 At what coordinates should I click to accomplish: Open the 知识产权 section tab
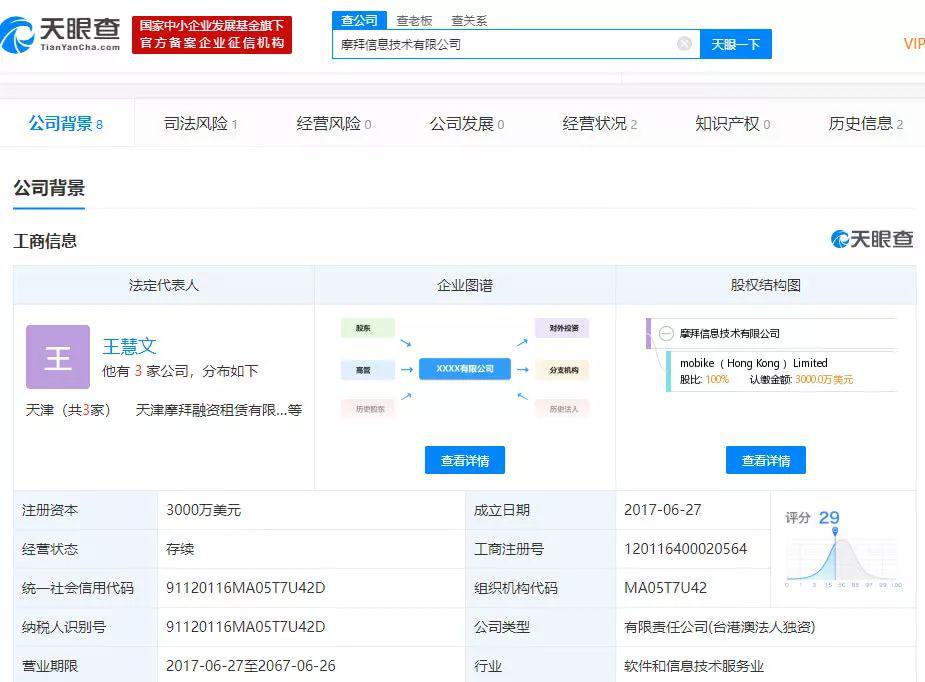pos(732,123)
